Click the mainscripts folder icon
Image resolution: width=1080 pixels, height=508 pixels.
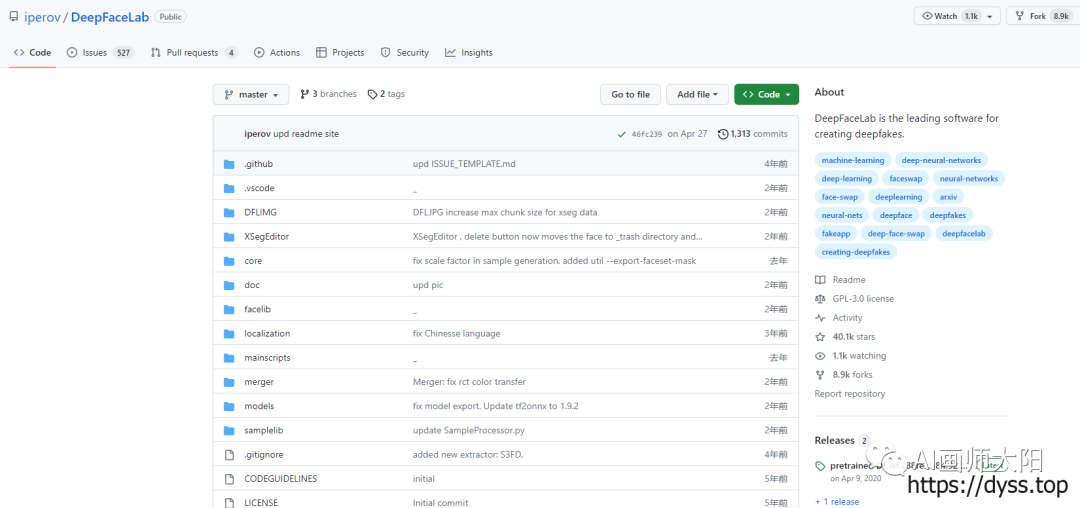pyautogui.click(x=229, y=358)
